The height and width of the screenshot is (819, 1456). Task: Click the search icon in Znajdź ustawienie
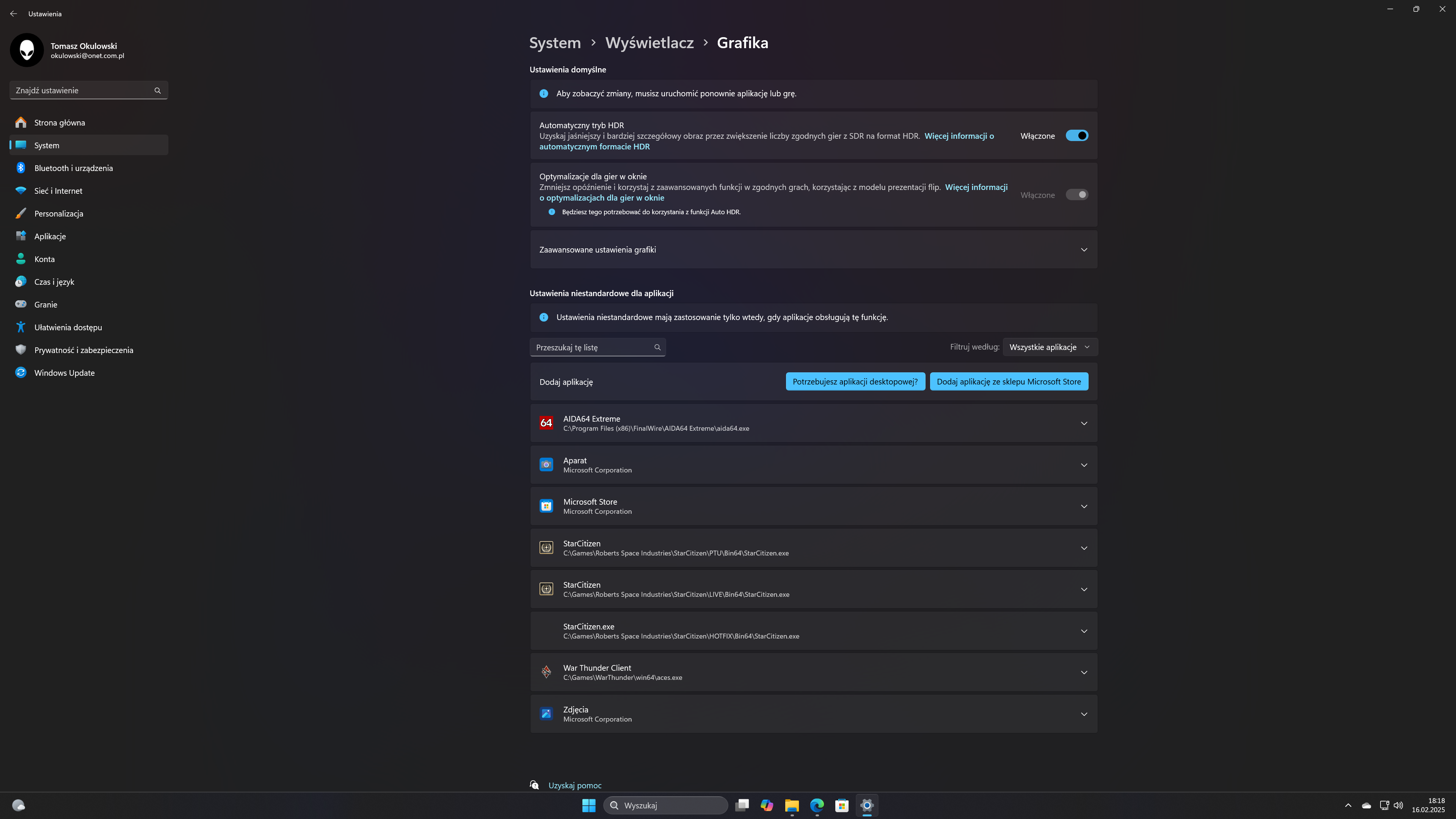coord(158,91)
